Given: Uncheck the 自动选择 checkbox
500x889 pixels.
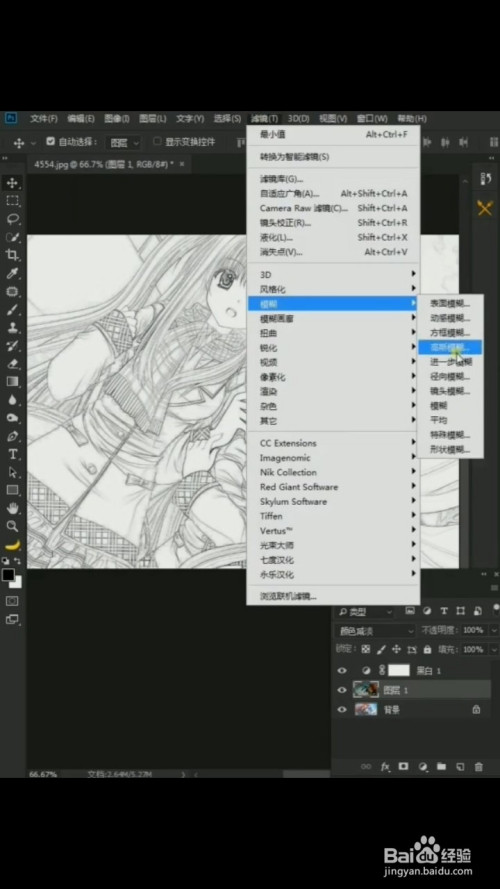Looking at the screenshot, I should click(x=50, y=141).
